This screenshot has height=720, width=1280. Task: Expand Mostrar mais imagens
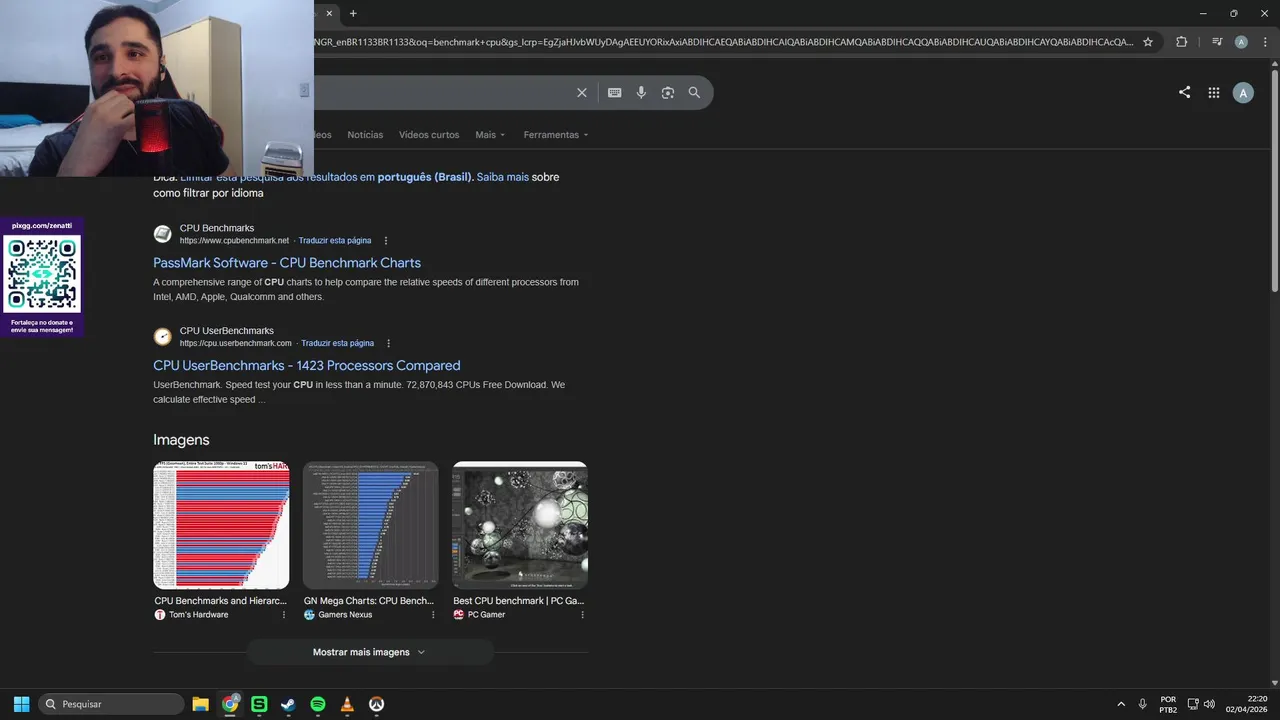[x=370, y=652]
